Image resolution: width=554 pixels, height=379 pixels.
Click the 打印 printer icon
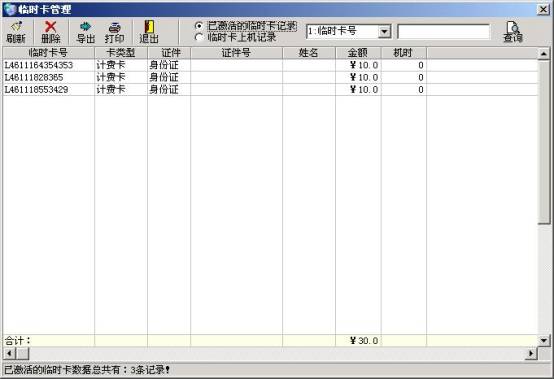(x=114, y=27)
